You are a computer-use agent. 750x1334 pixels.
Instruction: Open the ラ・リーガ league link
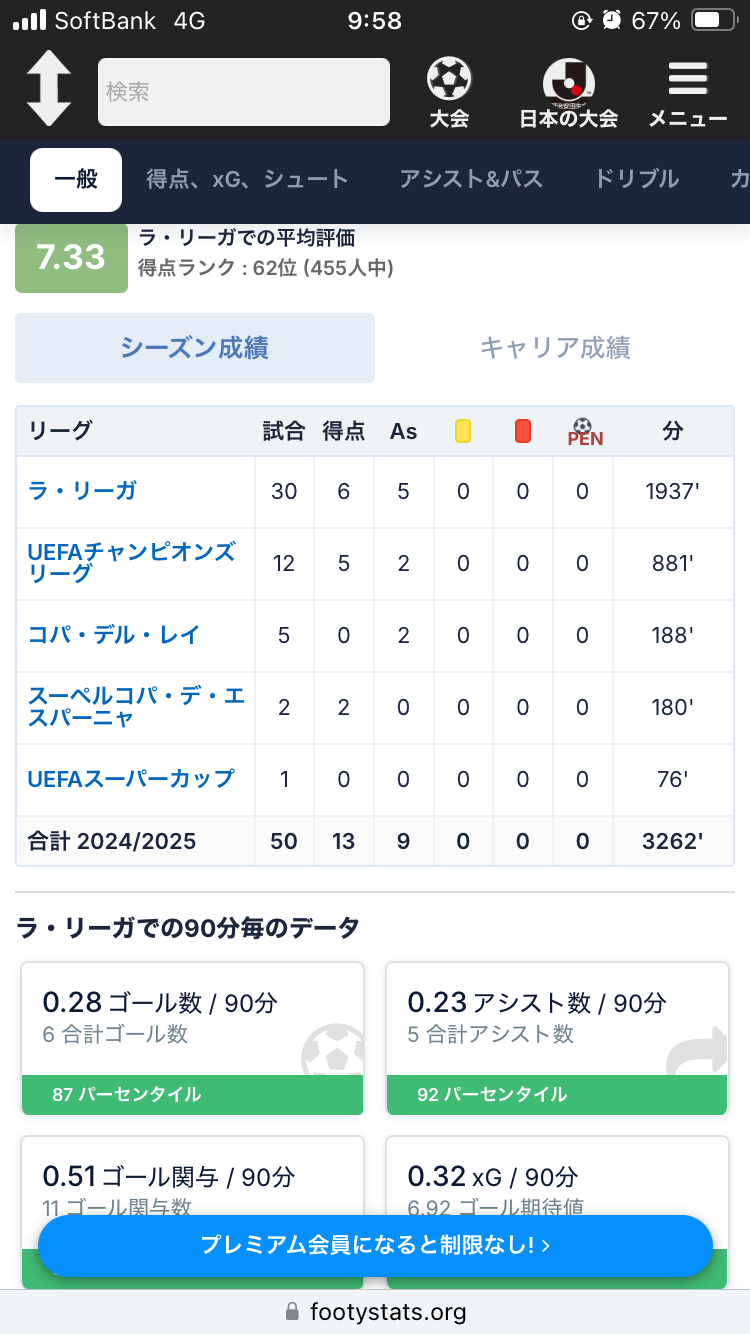click(82, 491)
